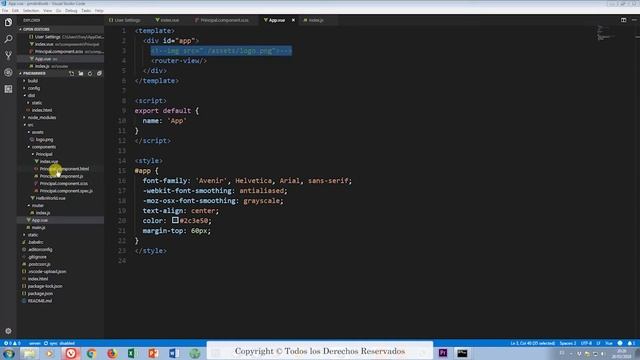Open the Edit menu
Image resolution: width=640 pixels, height=360 pixels.
coord(15,11)
